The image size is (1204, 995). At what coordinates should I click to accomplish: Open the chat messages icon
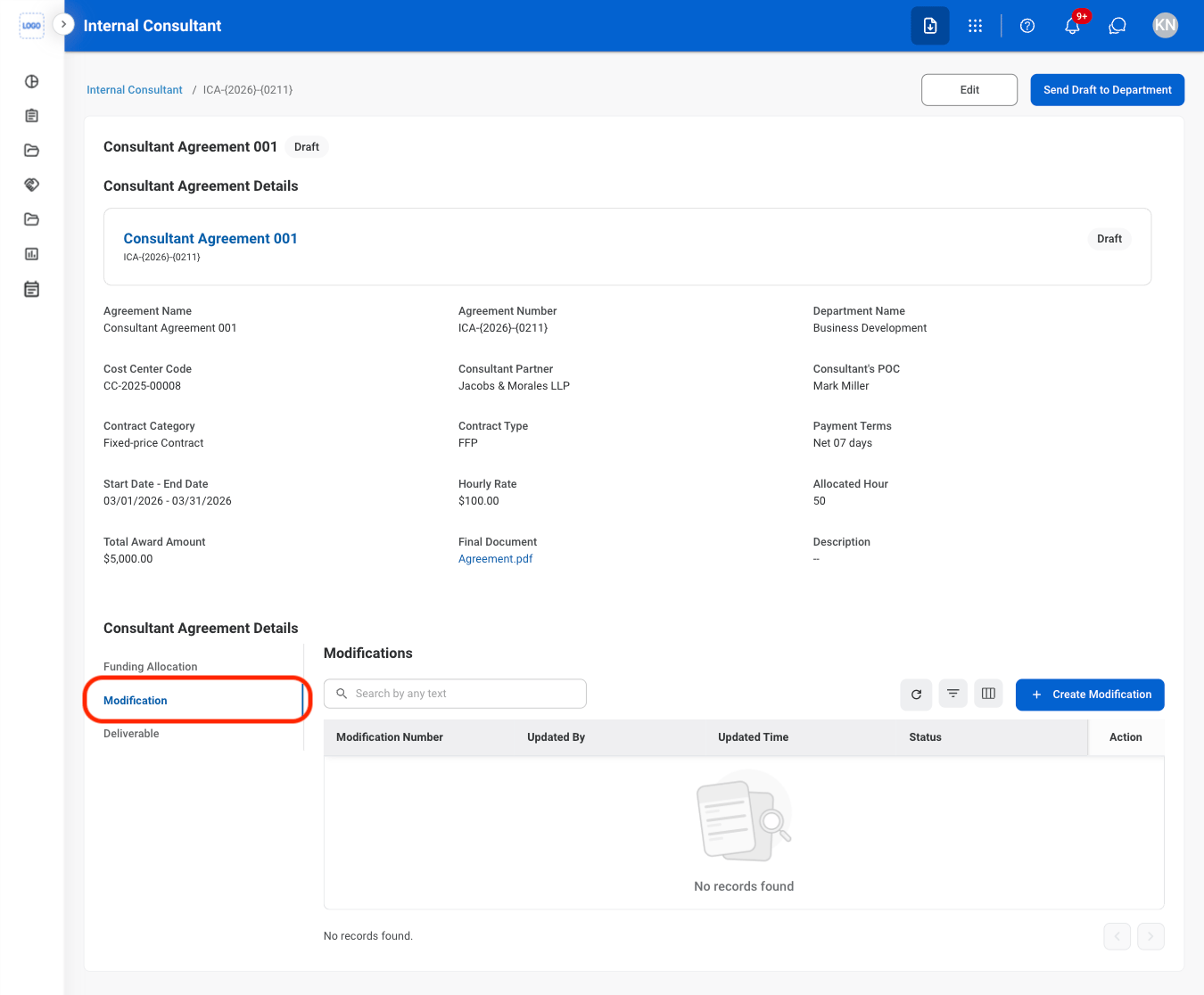coord(1117,26)
